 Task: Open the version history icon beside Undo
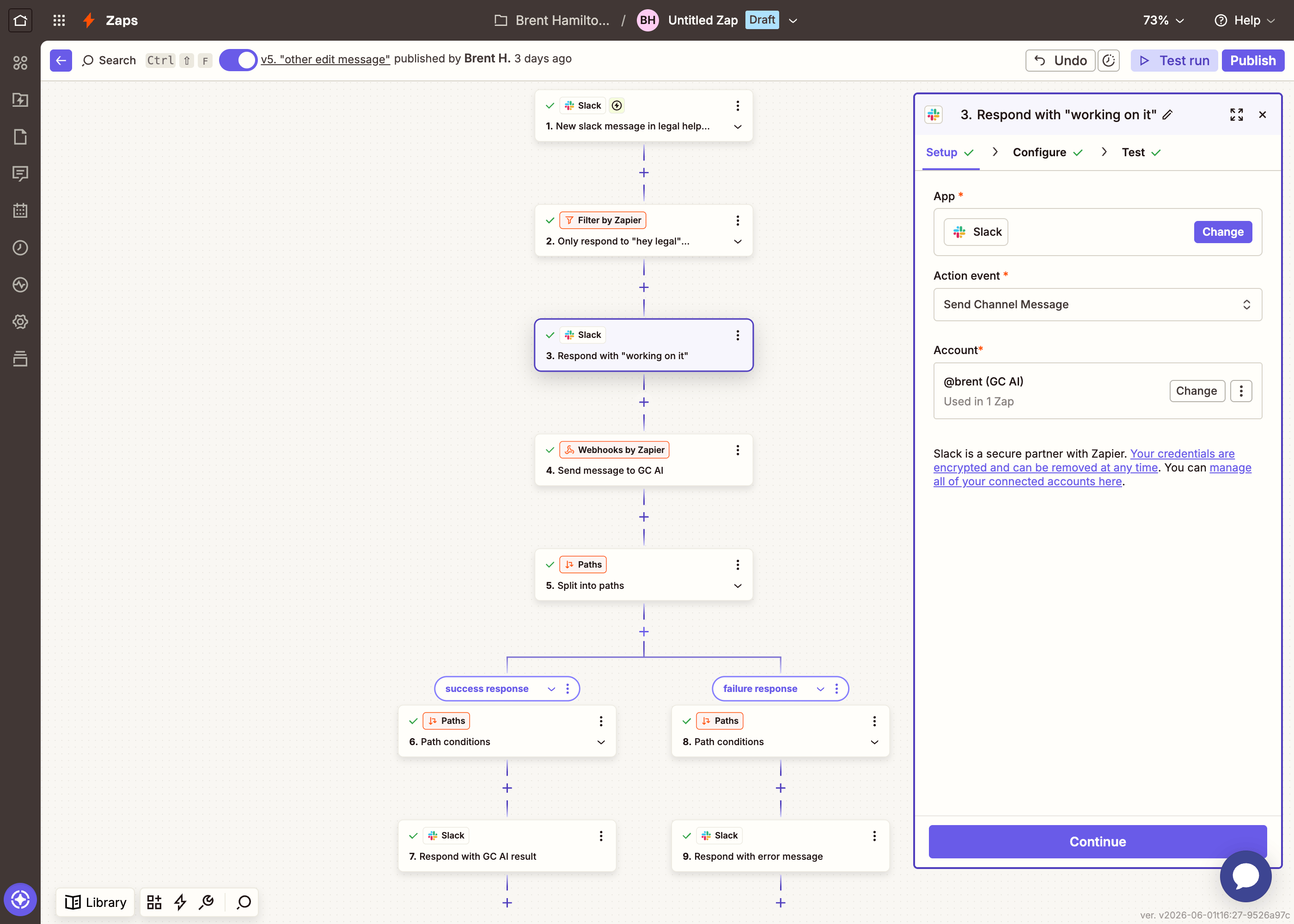coord(1109,60)
